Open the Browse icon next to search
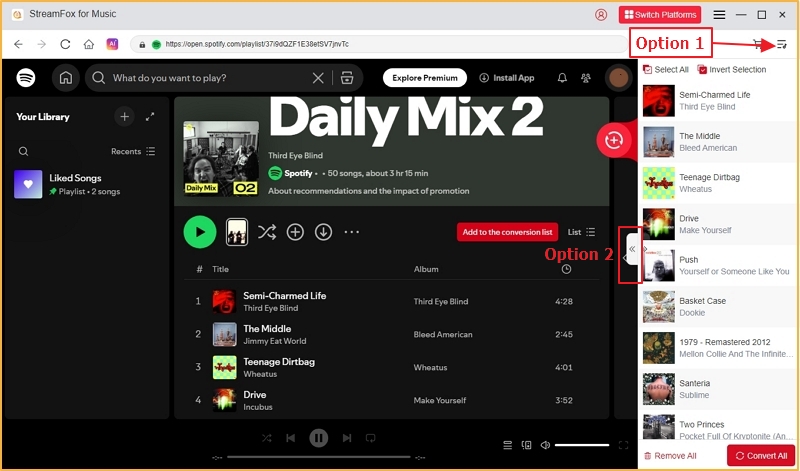 point(347,78)
